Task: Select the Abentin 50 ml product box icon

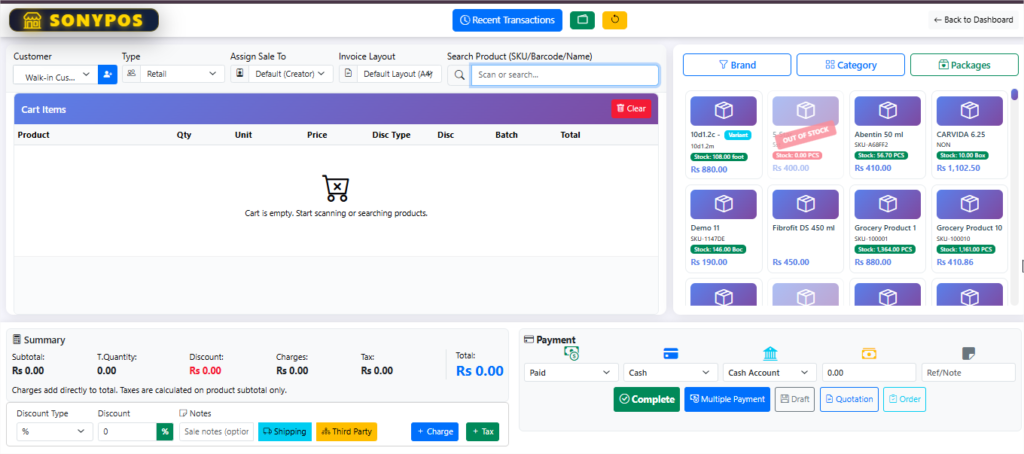Action: (886, 111)
